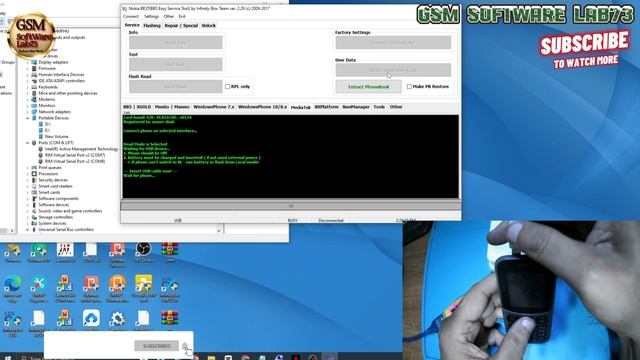
Task: Expand the Modems node
Action: coord(28,100)
